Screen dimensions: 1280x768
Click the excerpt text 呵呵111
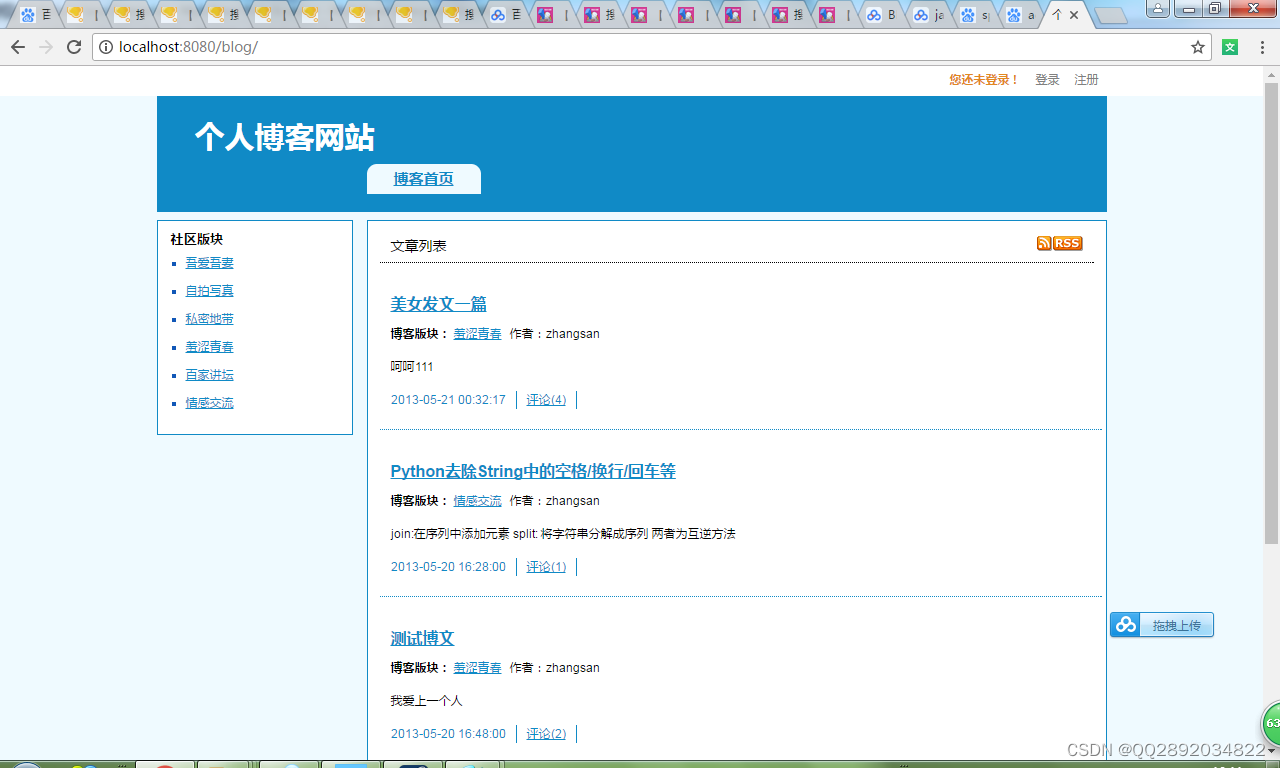pos(412,367)
